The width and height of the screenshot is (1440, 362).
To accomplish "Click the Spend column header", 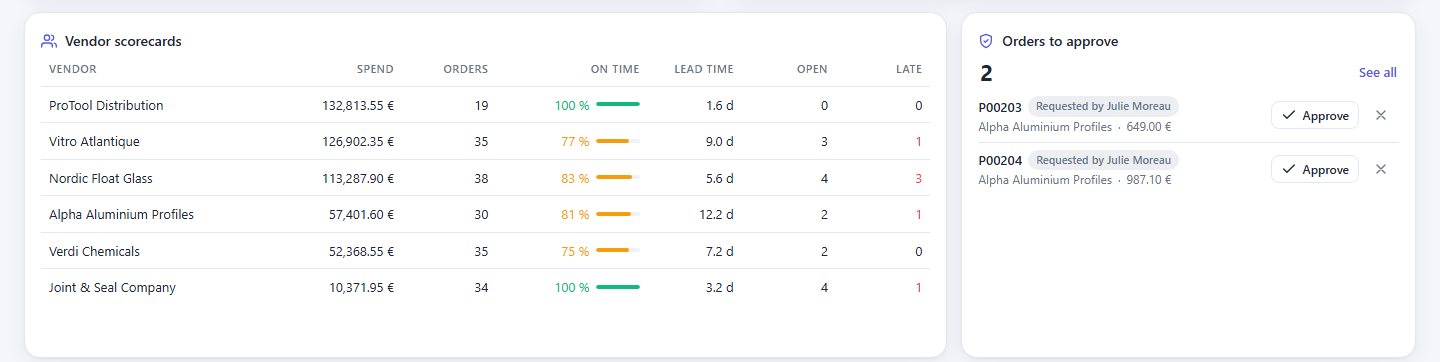I will [375, 69].
